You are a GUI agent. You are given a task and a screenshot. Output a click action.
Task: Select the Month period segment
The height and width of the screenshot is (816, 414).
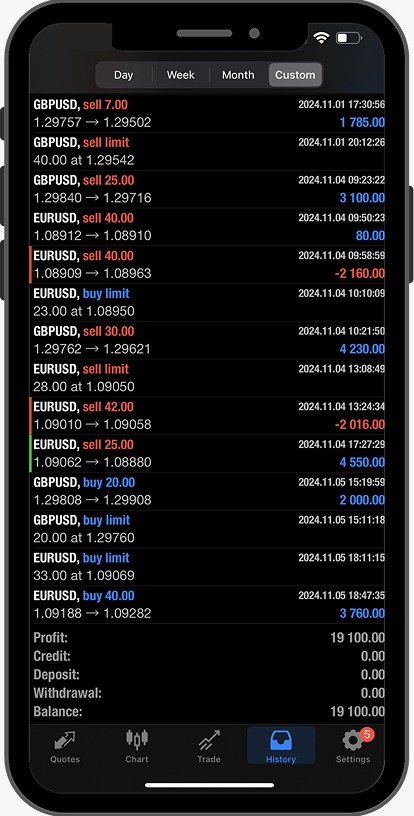point(238,75)
